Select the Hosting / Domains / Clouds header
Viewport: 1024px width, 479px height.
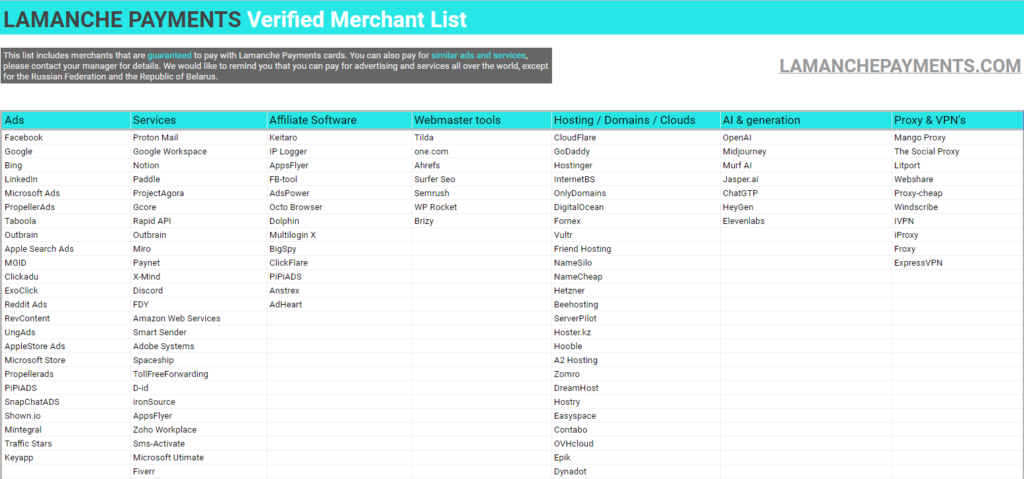tap(635, 120)
